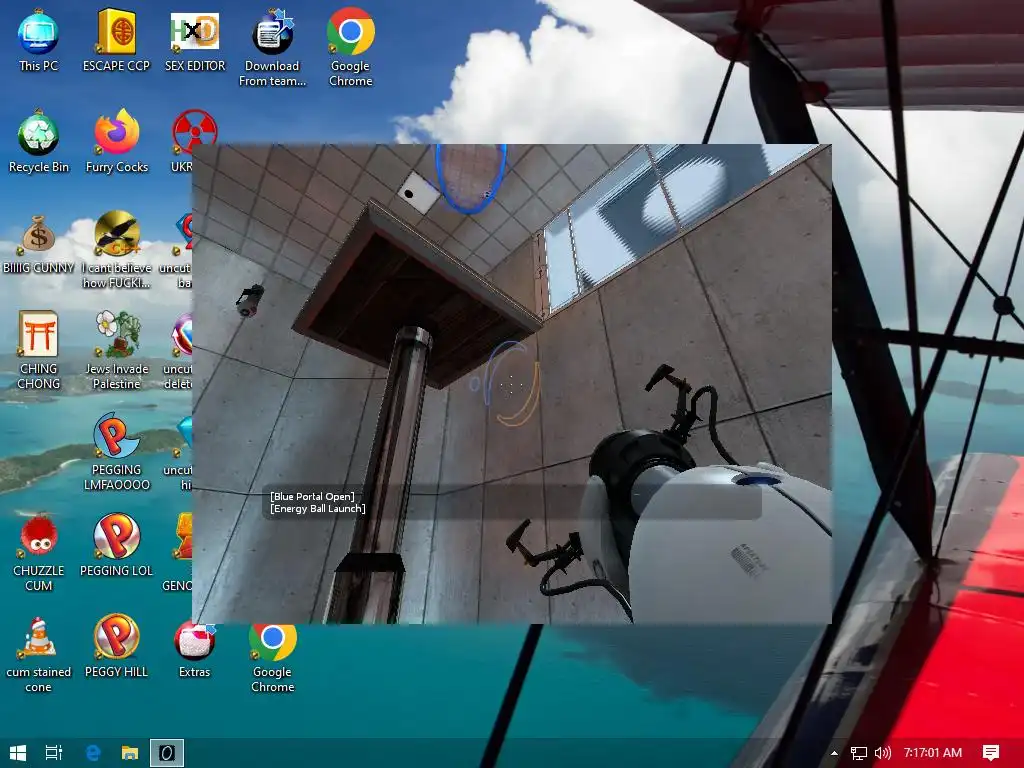
Task: Open the network status tray icon
Action: 859,753
